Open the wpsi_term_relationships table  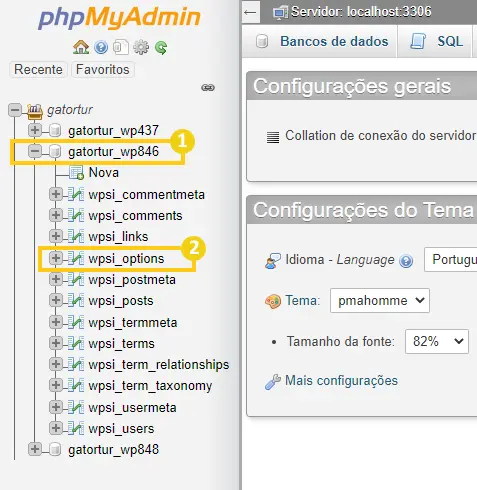[x=159, y=365]
